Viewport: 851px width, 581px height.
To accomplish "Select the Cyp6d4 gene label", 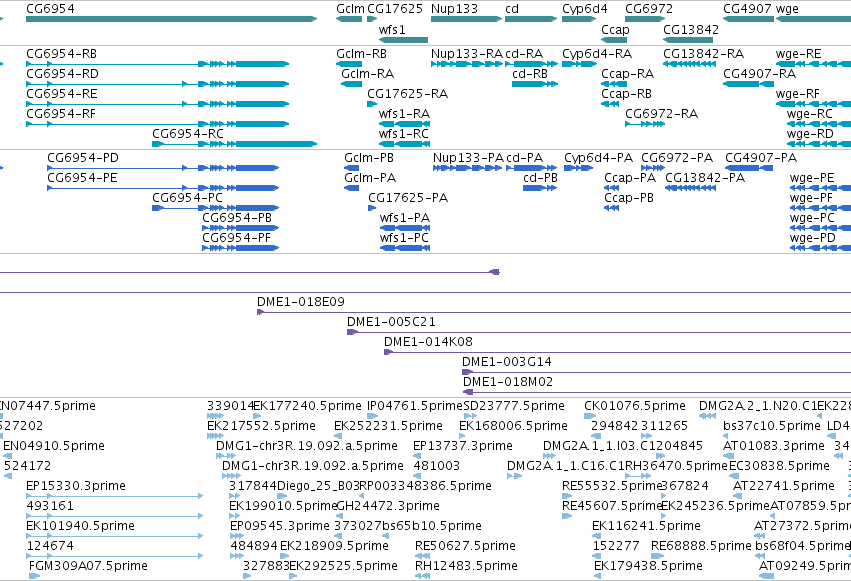I will pos(585,9).
